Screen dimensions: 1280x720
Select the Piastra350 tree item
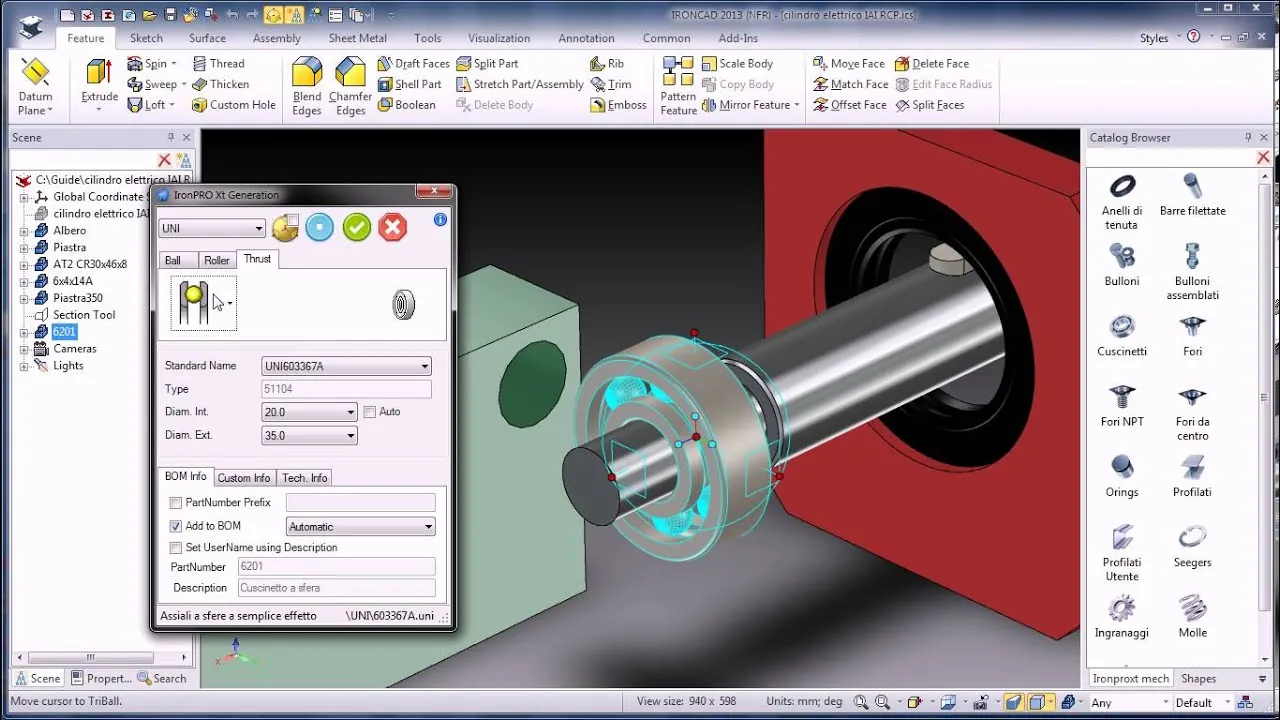coord(78,298)
